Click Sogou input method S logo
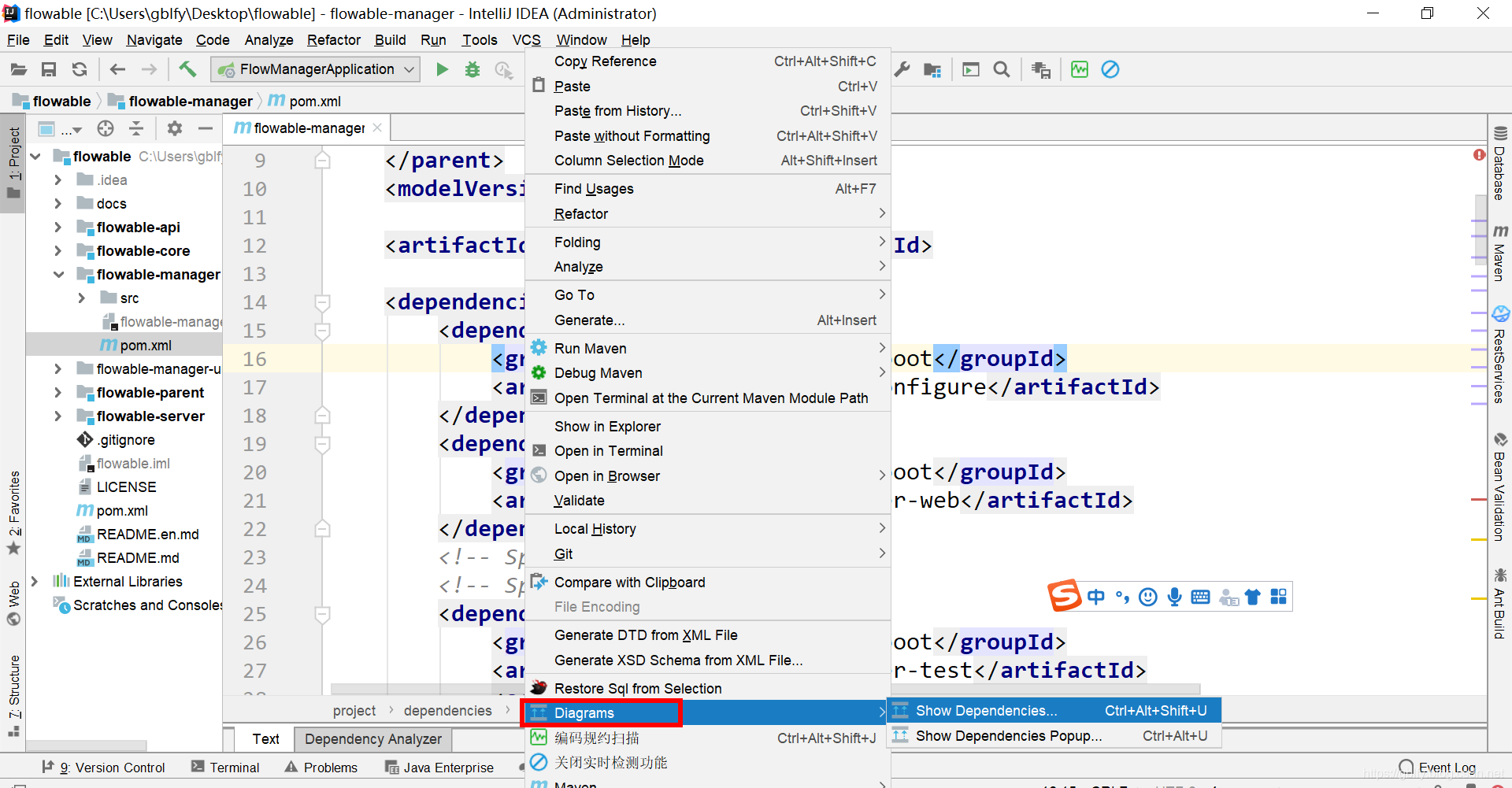 point(1065,596)
